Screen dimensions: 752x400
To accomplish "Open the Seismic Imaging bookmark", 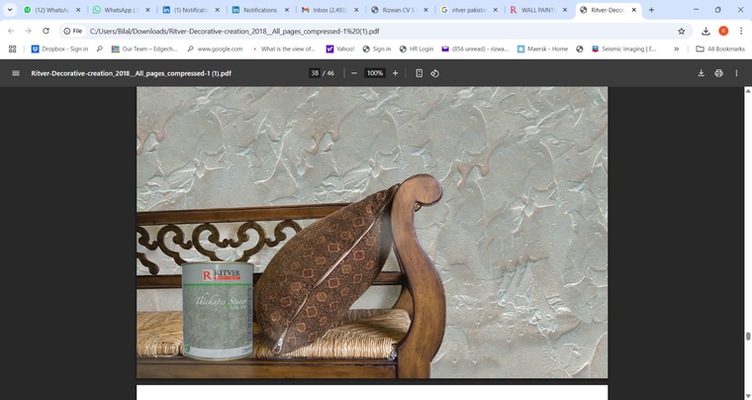I will (x=623, y=49).
